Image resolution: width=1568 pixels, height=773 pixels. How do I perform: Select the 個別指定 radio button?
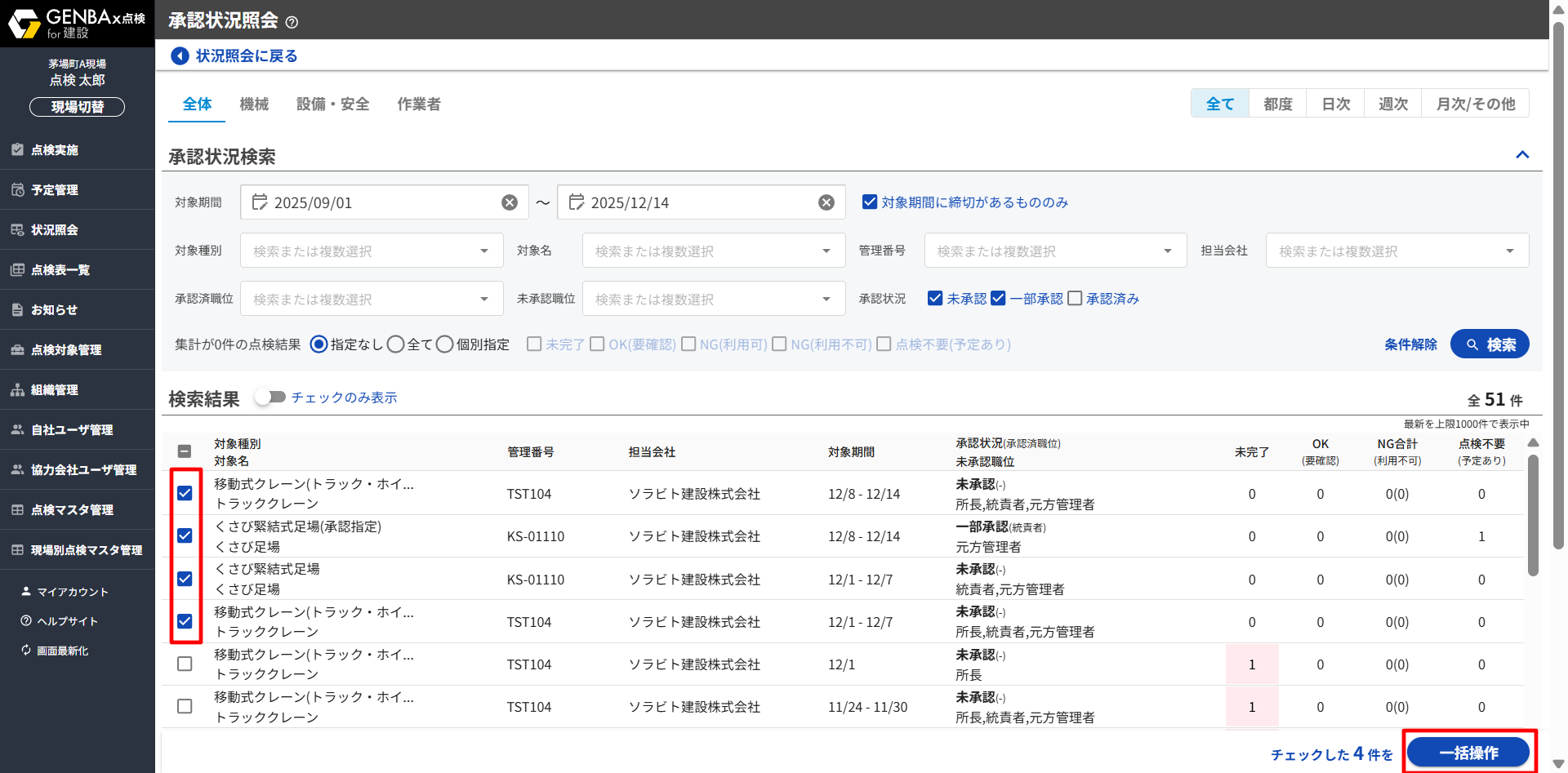[x=445, y=344]
